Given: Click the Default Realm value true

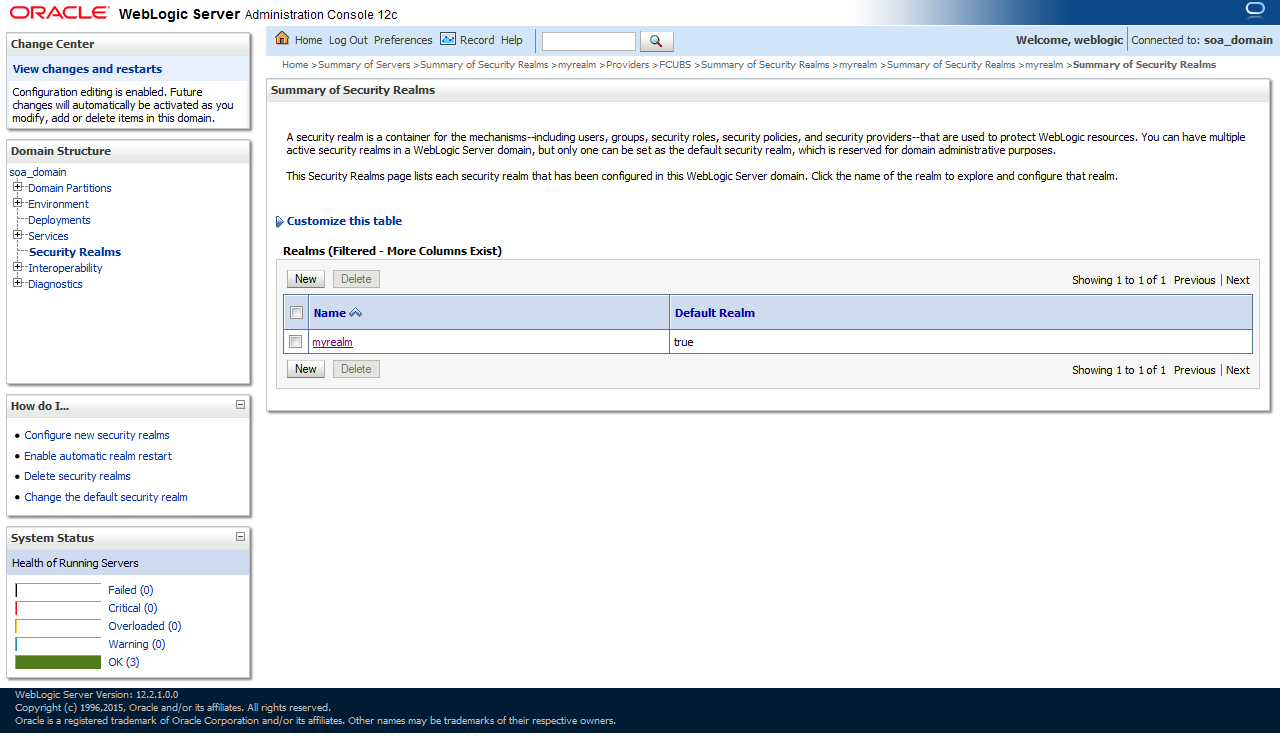Looking at the screenshot, I should point(684,342).
